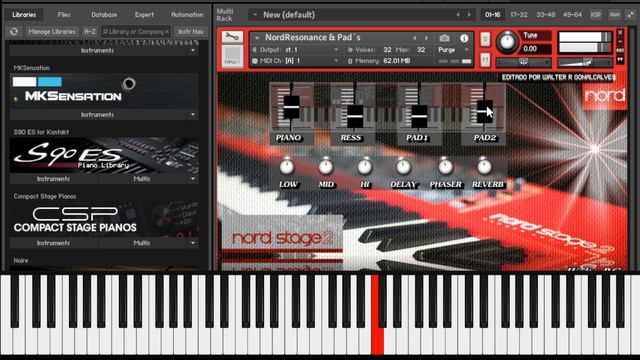Image resolution: width=640 pixels, height=360 pixels.
Task: Expand S90 ES library dropdown arrow
Action: 193,179
